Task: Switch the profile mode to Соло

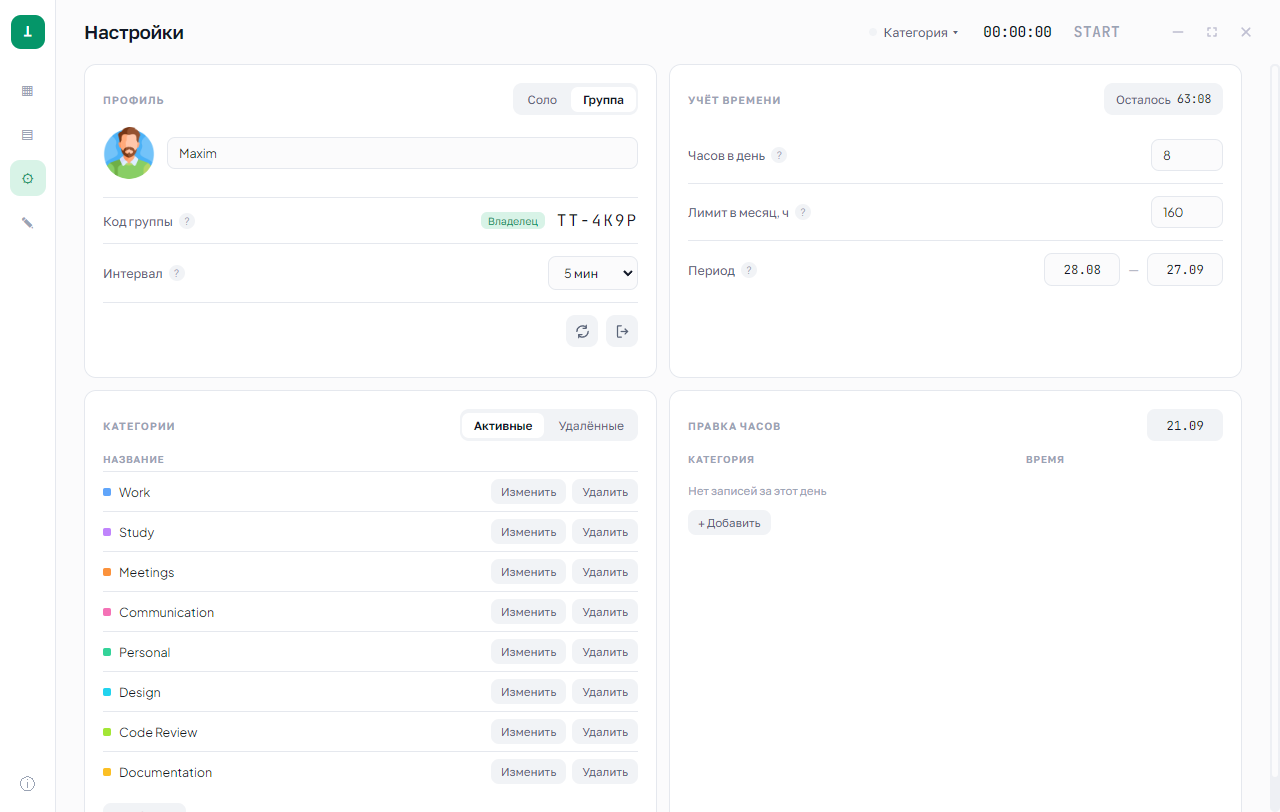Action: point(542,100)
